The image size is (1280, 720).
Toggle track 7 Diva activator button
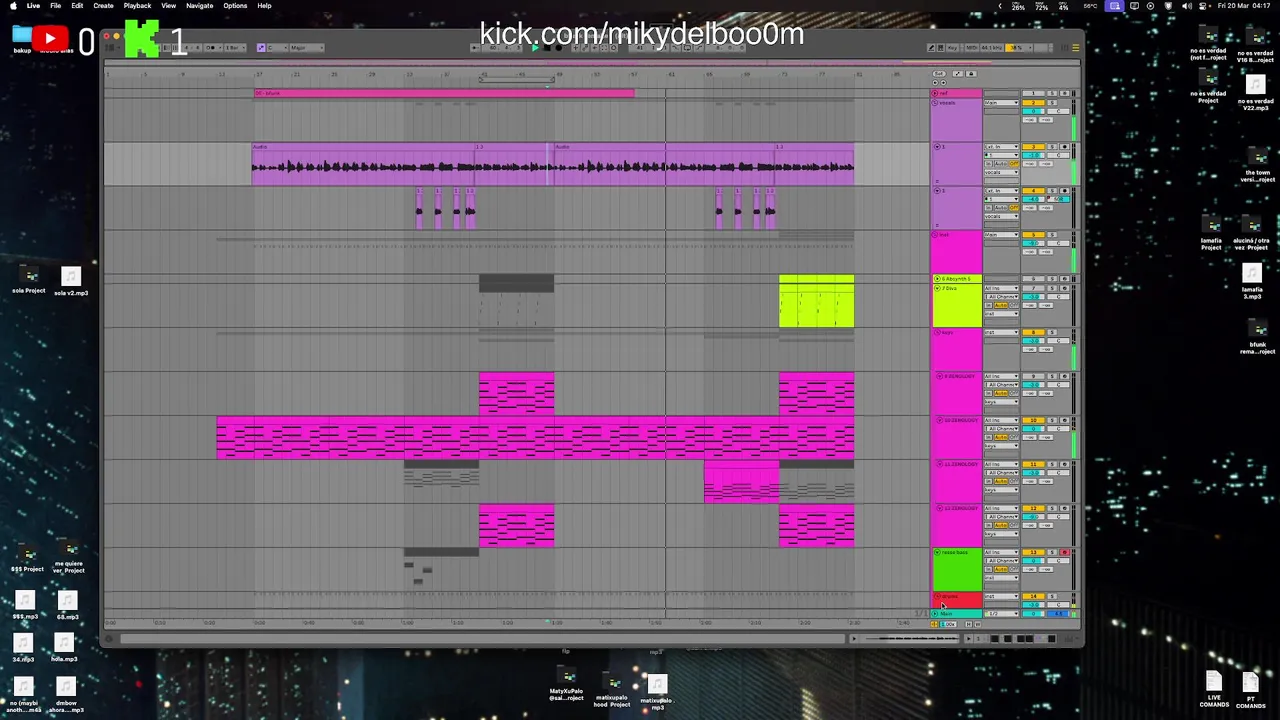point(1033,288)
